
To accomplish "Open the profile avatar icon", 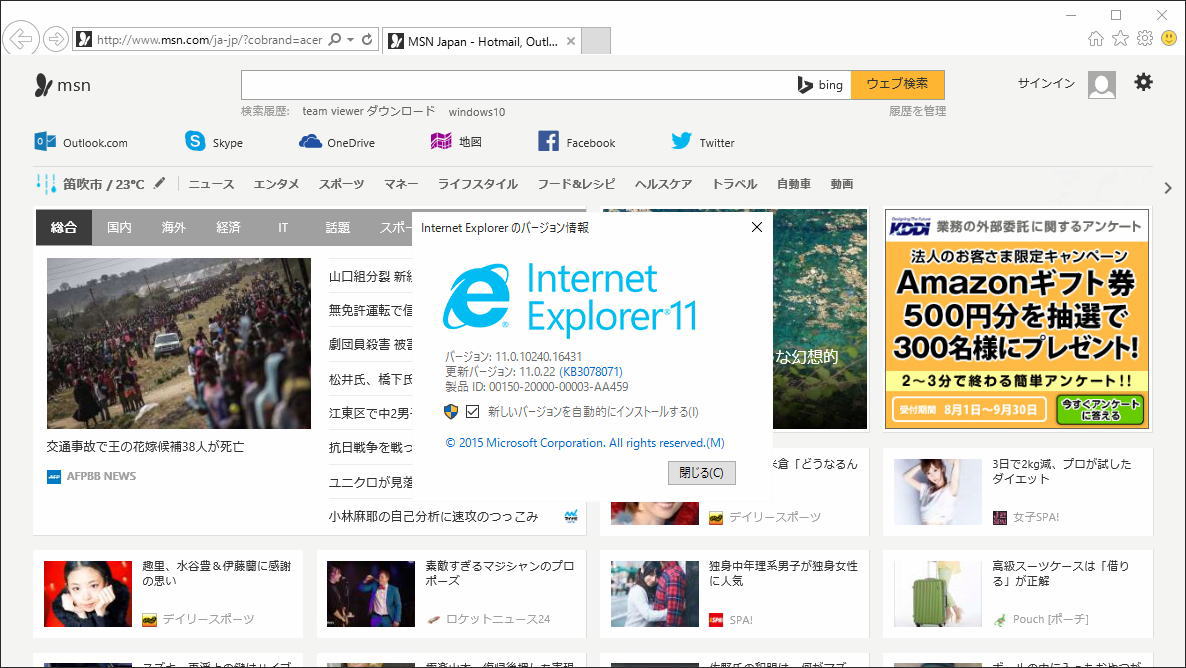I will (x=1101, y=85).
